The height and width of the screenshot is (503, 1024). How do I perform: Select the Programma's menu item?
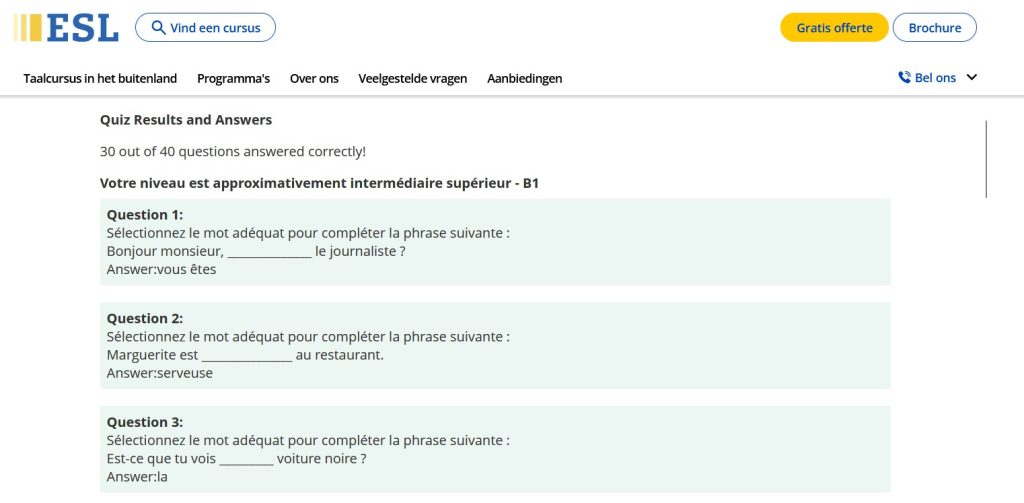(233, 78)
